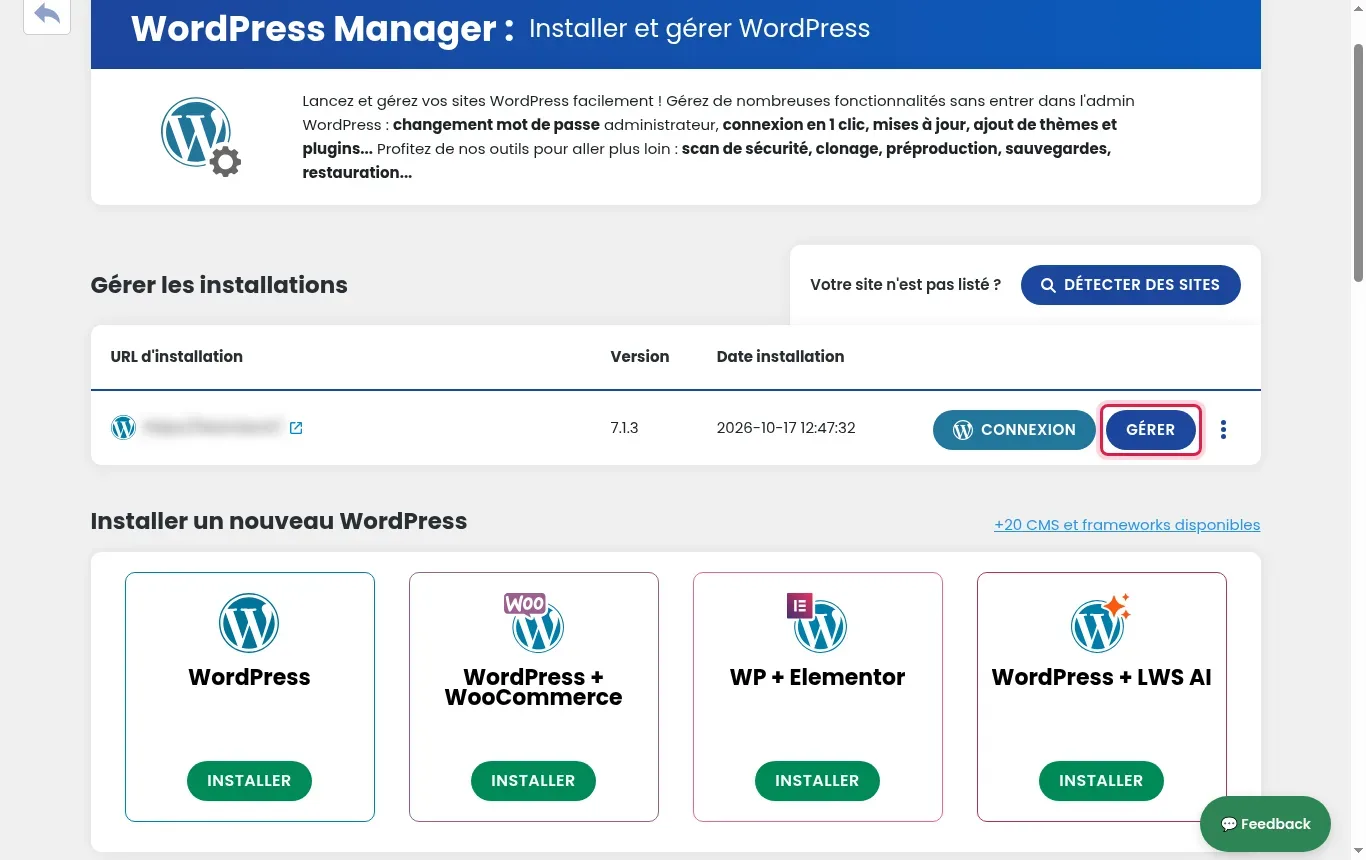Open the installation URL external link icon
Viewport: 1366px width, 860px height.
click(296, 428)
